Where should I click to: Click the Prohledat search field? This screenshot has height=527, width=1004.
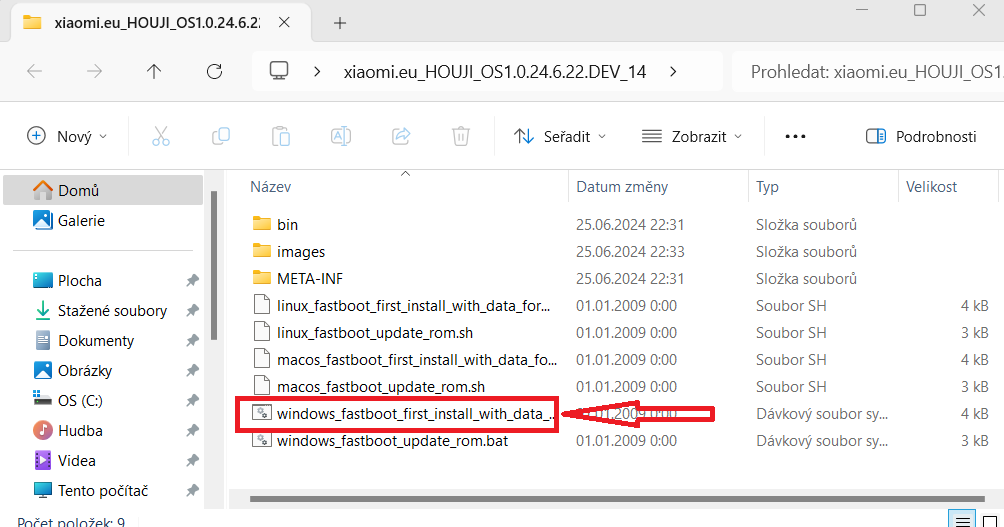[870, 71]
